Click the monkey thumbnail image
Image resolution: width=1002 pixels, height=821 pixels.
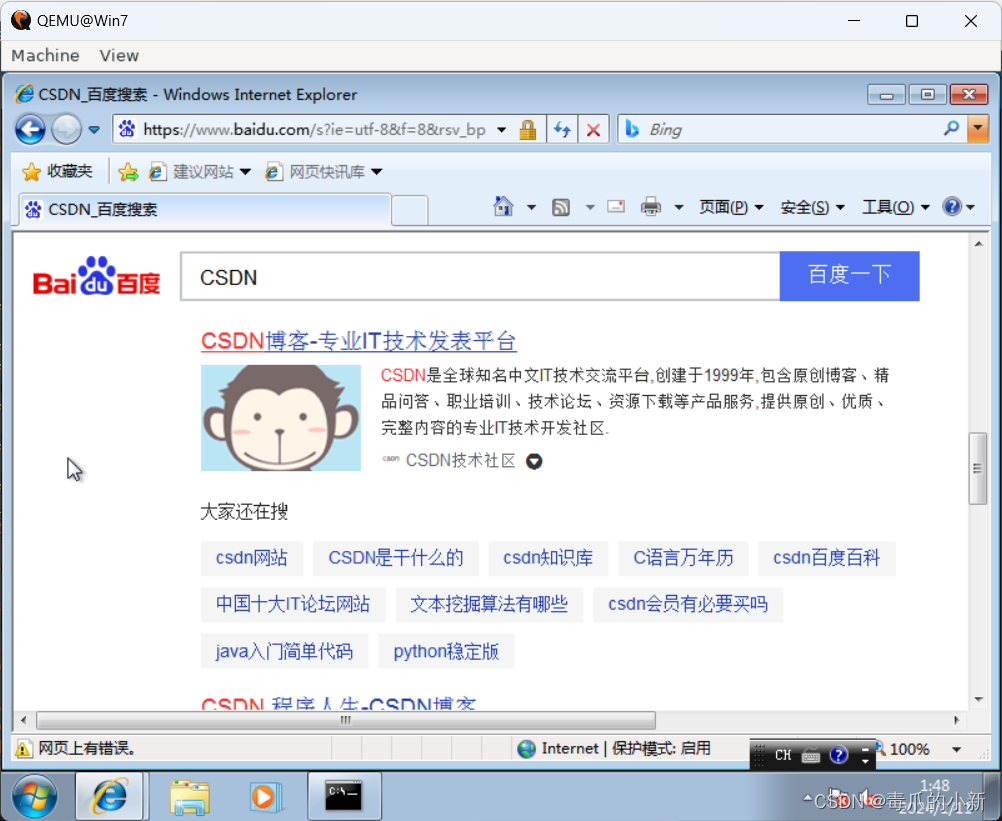[281, 418]
